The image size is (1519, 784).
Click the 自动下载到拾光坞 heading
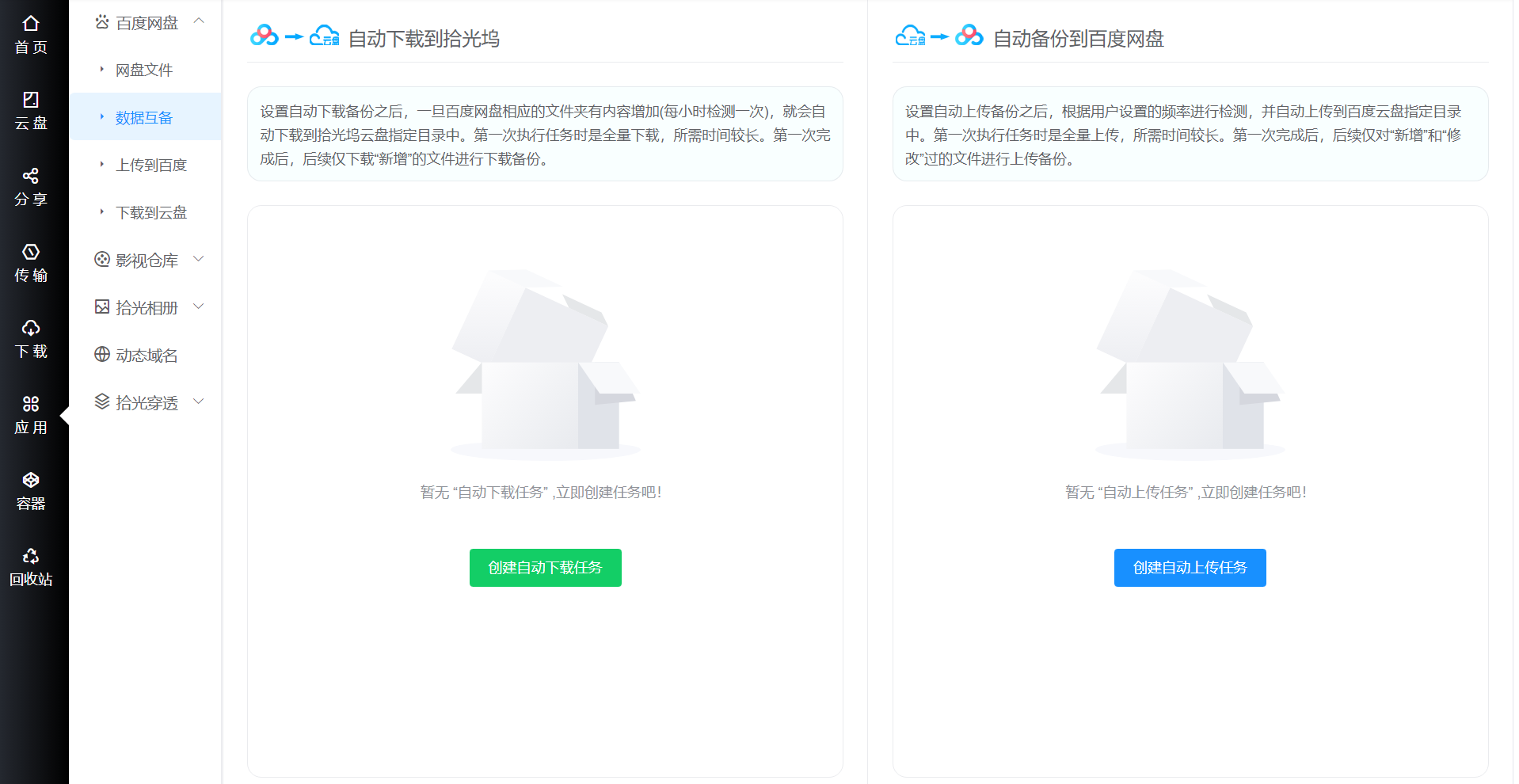click(424, 39)
